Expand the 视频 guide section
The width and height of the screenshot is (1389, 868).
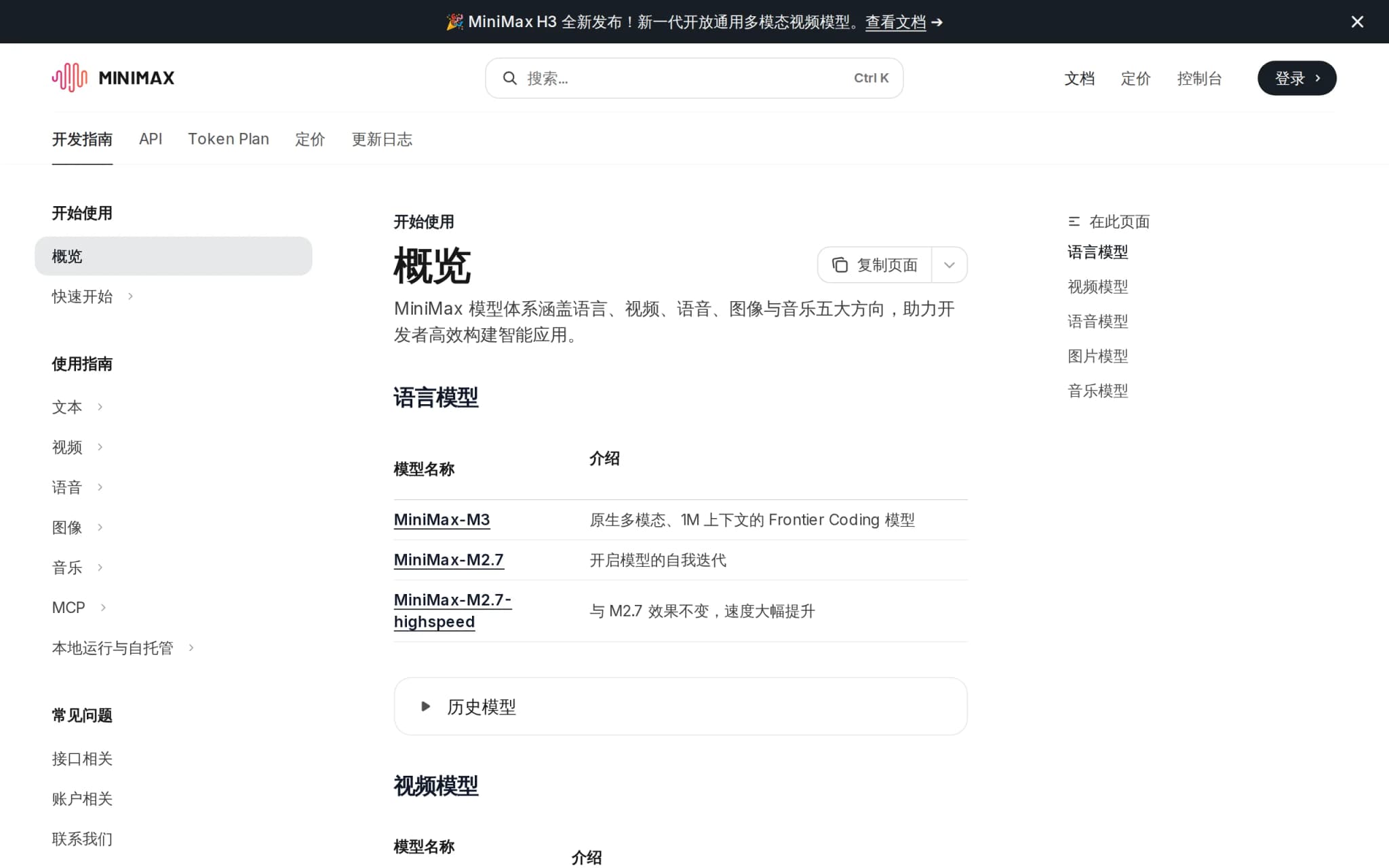[100, 447]
